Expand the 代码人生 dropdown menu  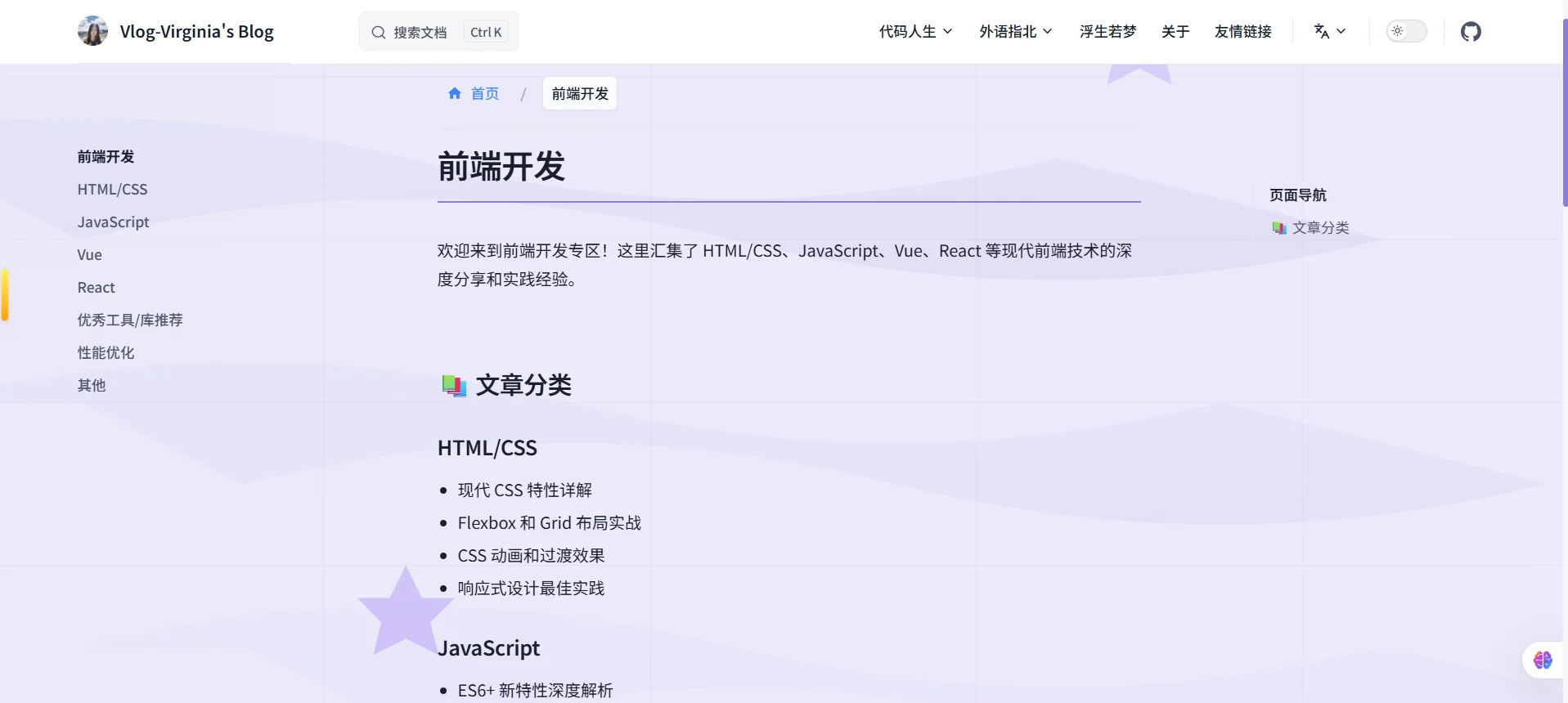pyautogui.click(x=915, y=32)
